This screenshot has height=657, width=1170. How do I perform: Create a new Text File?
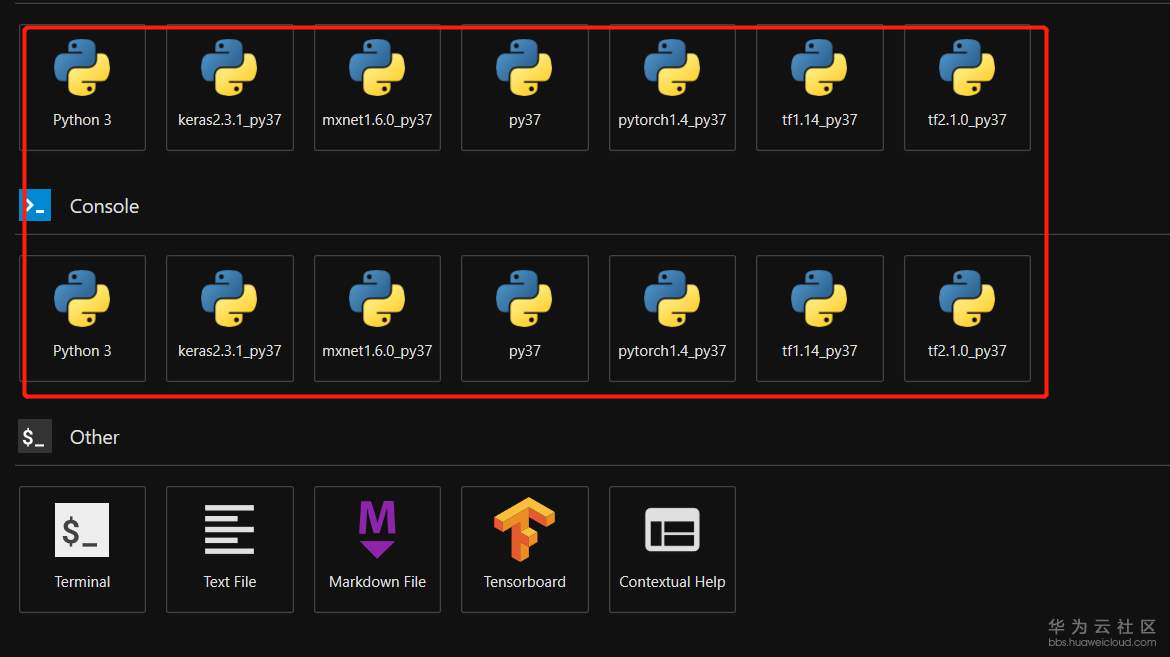click(x=230, y=549)
